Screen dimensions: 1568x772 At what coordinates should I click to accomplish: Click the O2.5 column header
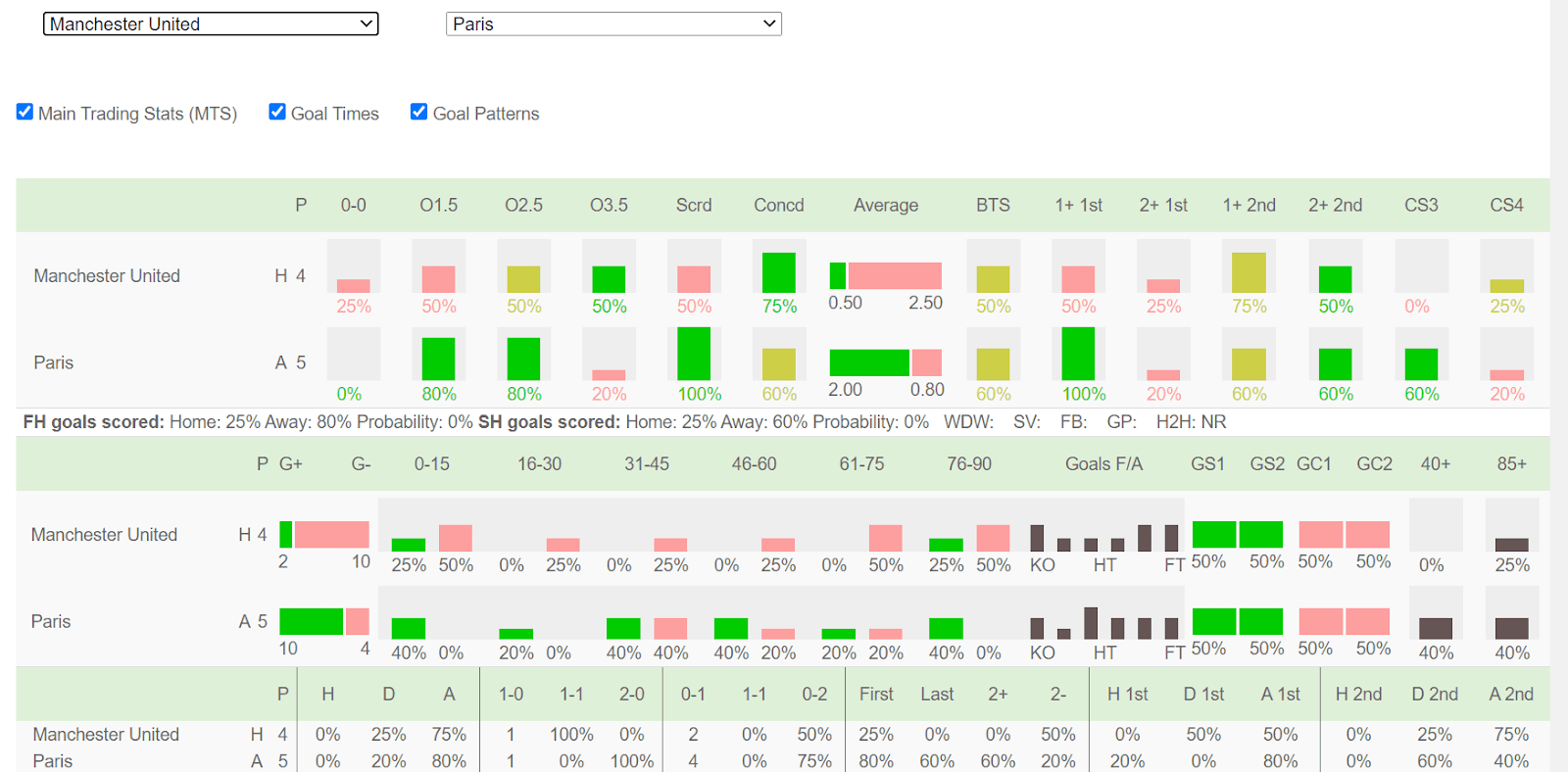(x=523, y=205)
